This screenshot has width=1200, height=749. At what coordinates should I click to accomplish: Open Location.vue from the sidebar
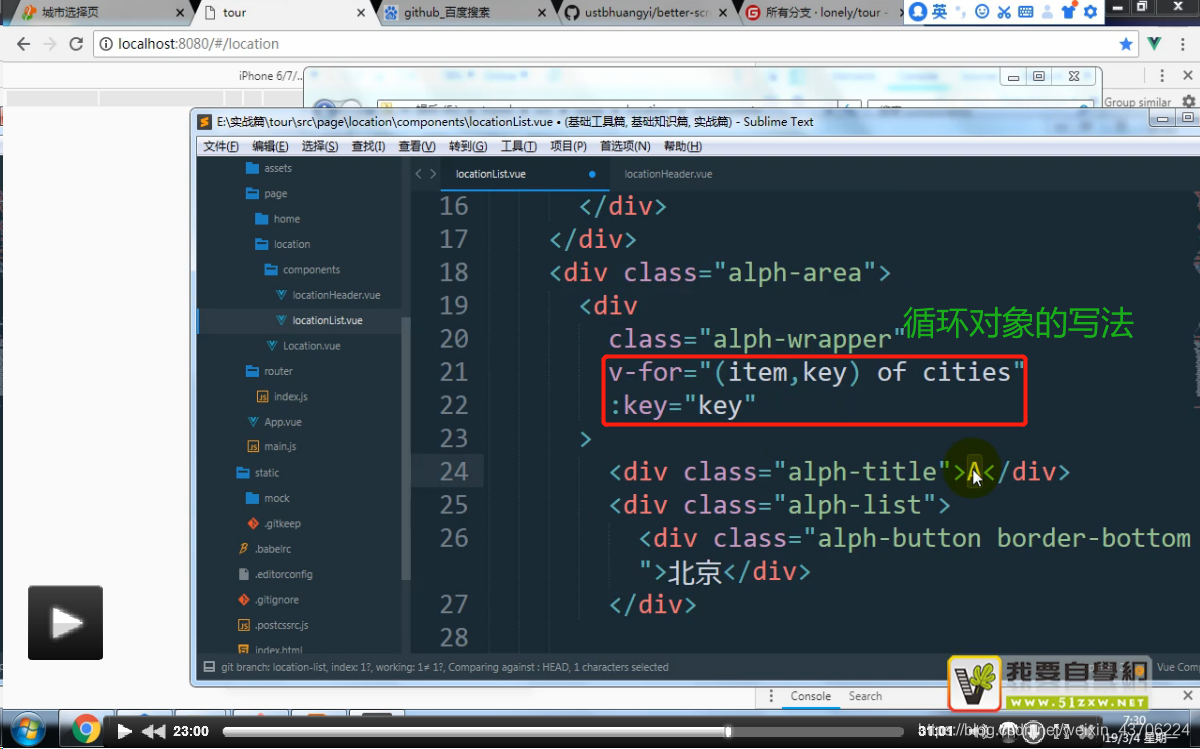[303, 346]
